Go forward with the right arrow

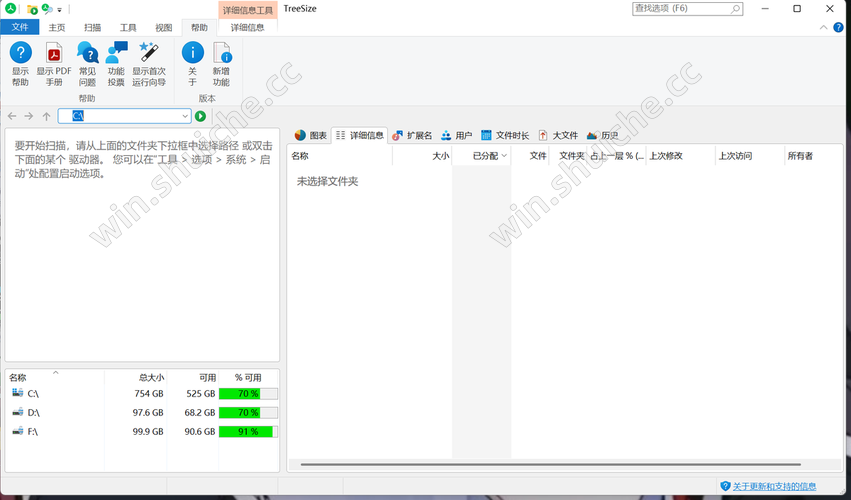click(29, 116)
